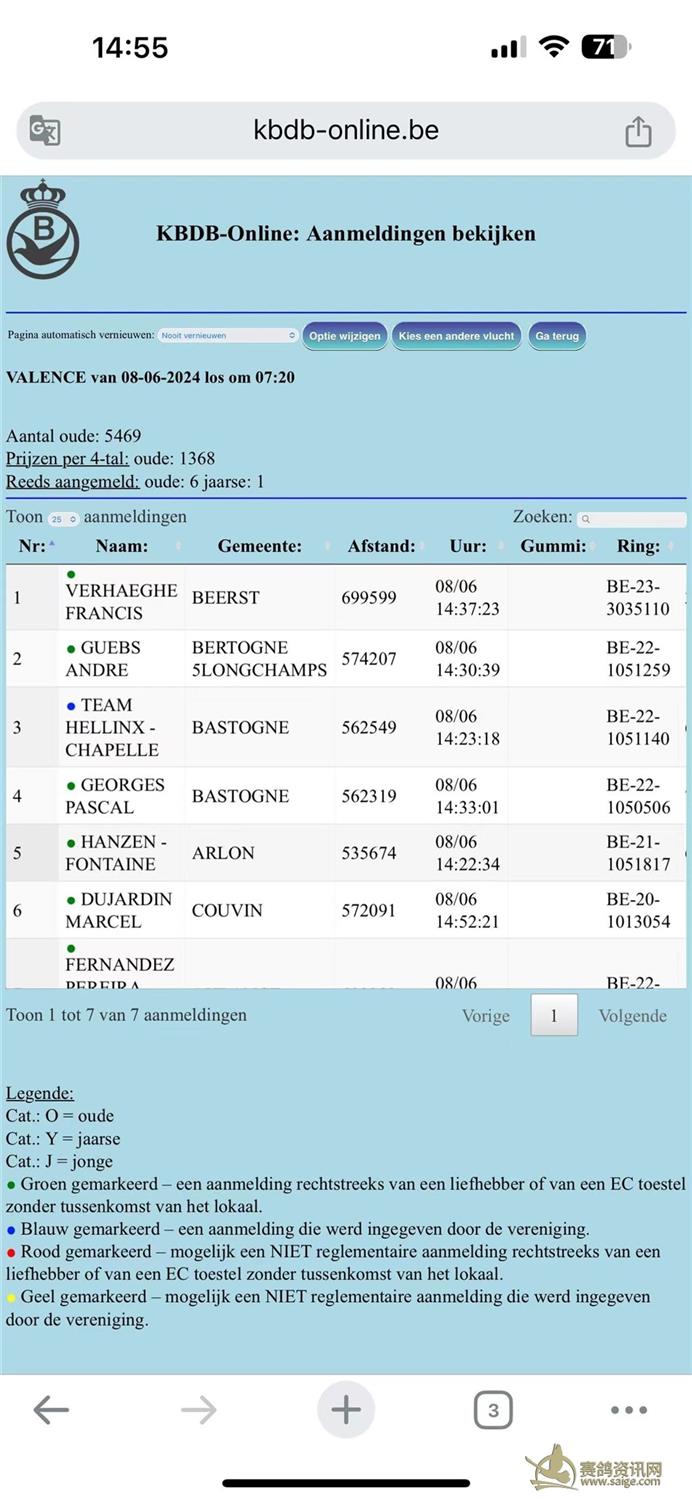The width and height of the screenshot is (692, 1500).
Task: Click 'BERTOGNE 5LONGCHAMPS' municipality cell
Action: [x=259, y=659]
